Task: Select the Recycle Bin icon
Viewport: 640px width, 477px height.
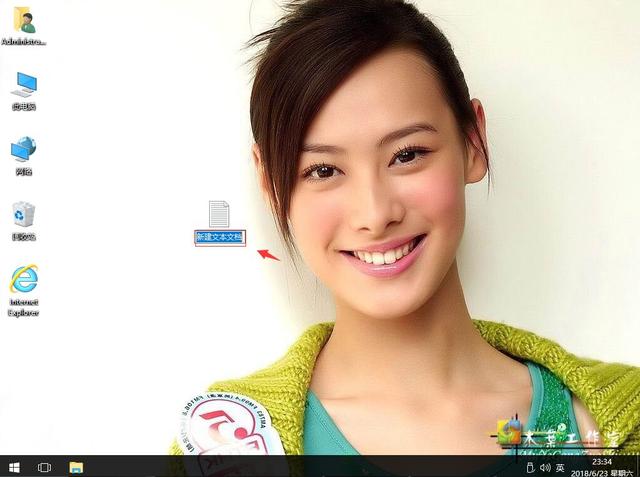Action: point(24,214)
